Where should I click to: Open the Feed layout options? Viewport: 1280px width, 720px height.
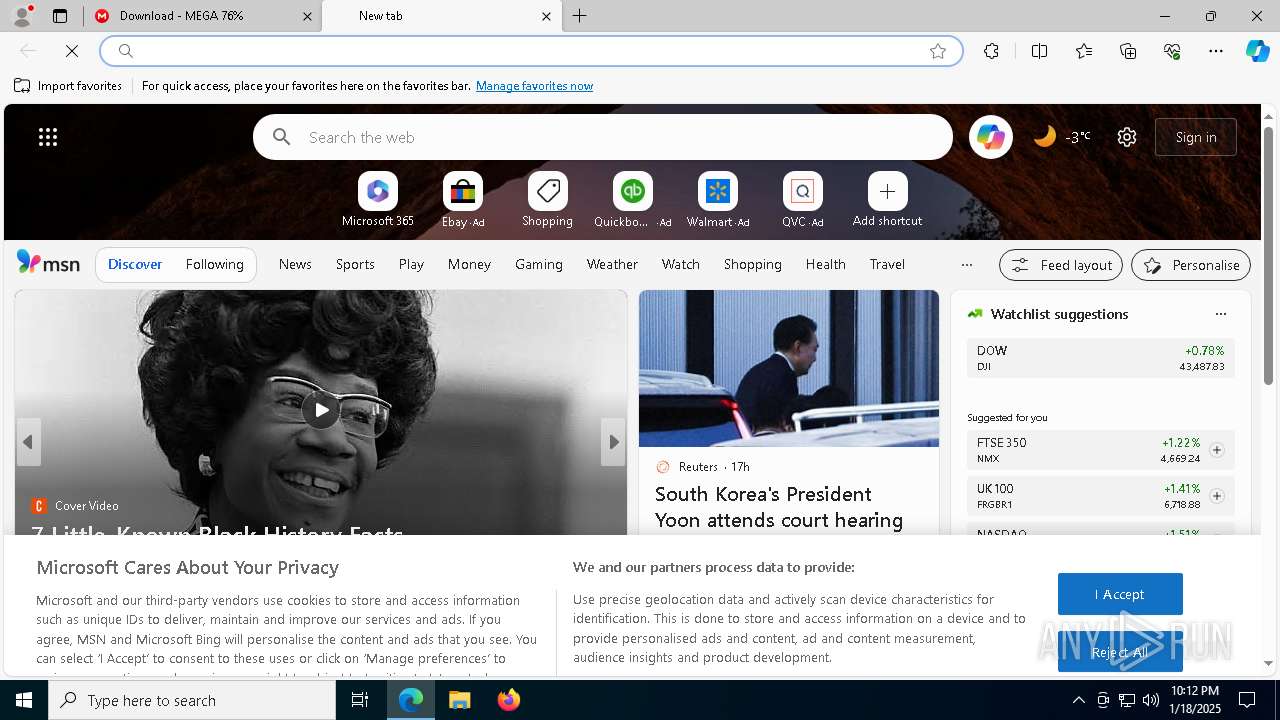pyautogui.click(x=1061, y=265)
